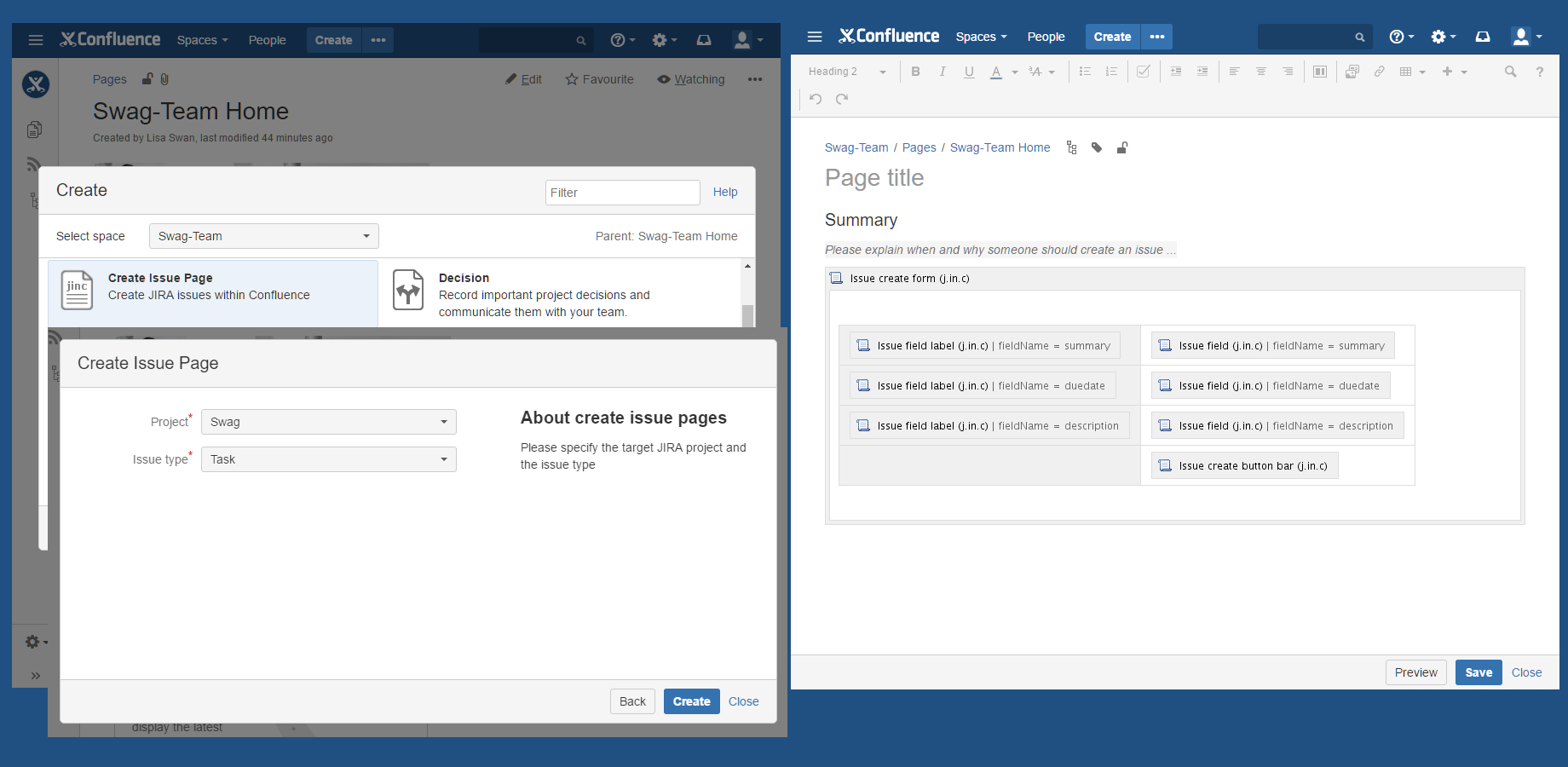Viewport: 1568px width, 767px height.
Task: Open the Project dropdown showing Swag
Action: 328,422
